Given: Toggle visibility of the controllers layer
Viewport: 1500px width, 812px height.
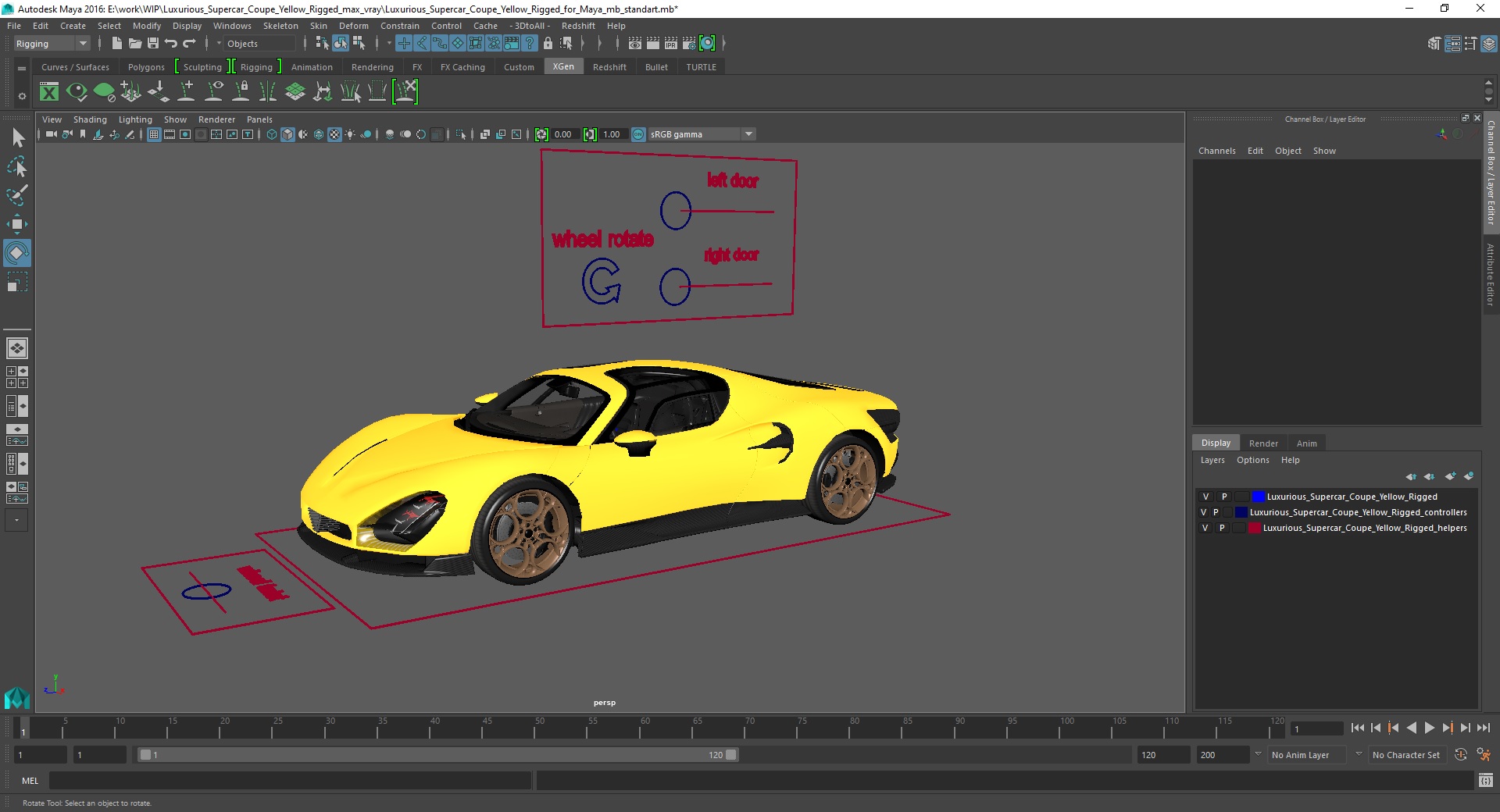Looking at the screenshot, I should point(1203,512).
